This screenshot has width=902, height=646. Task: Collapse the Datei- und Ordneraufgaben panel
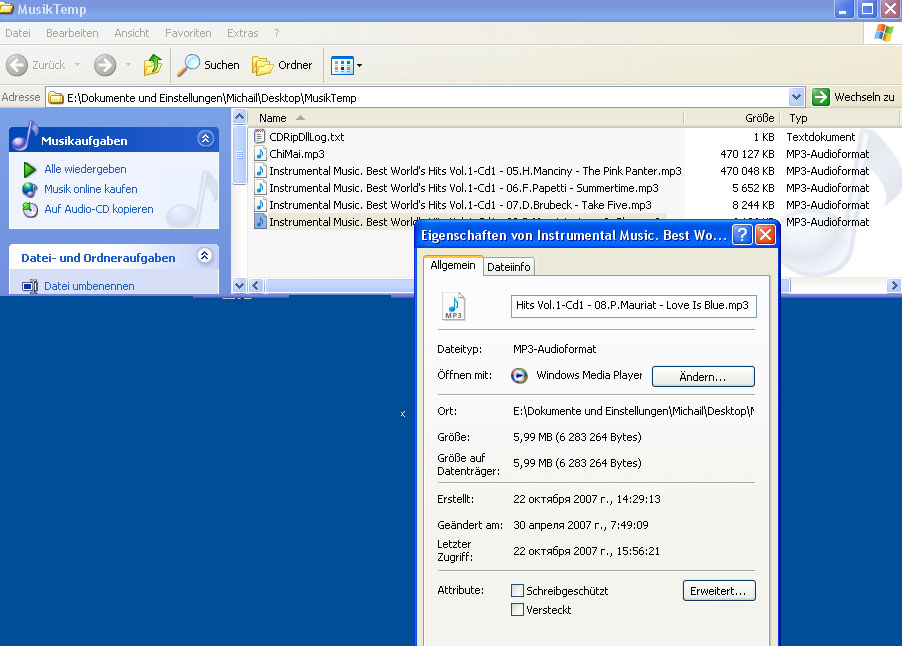pos(205,256)
